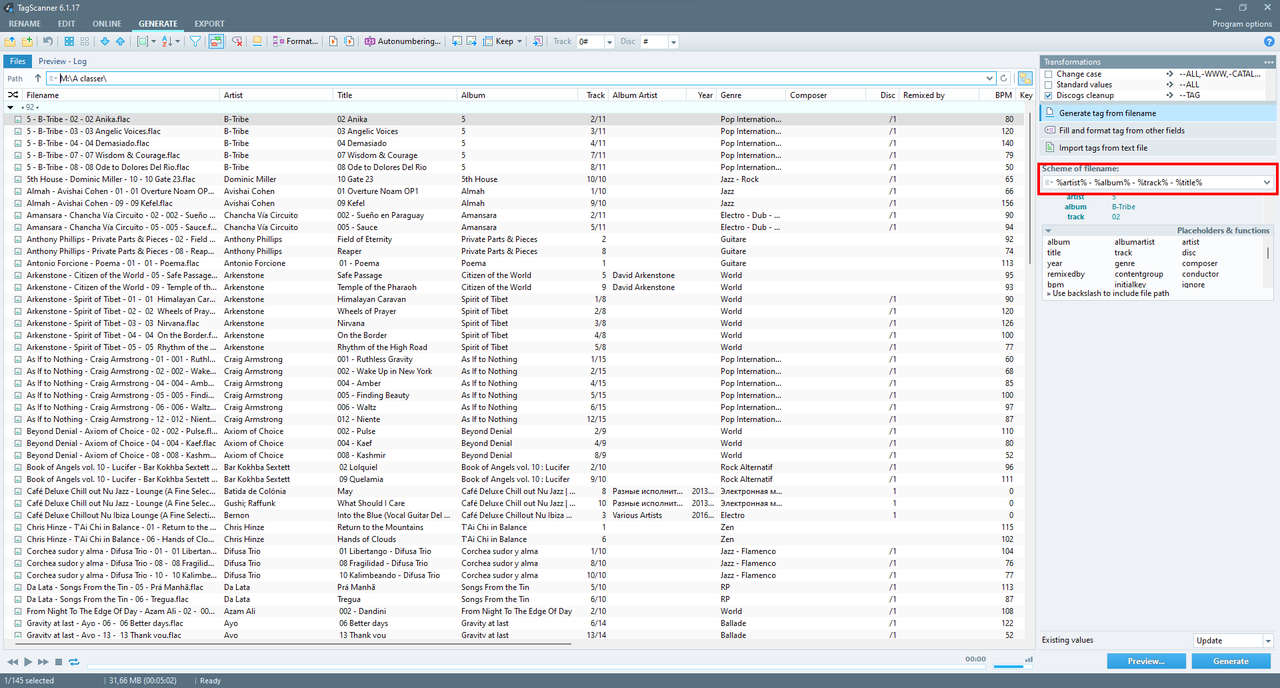Click the add folder icon in toolbar

pyautogui.click(x=28, y=42)
